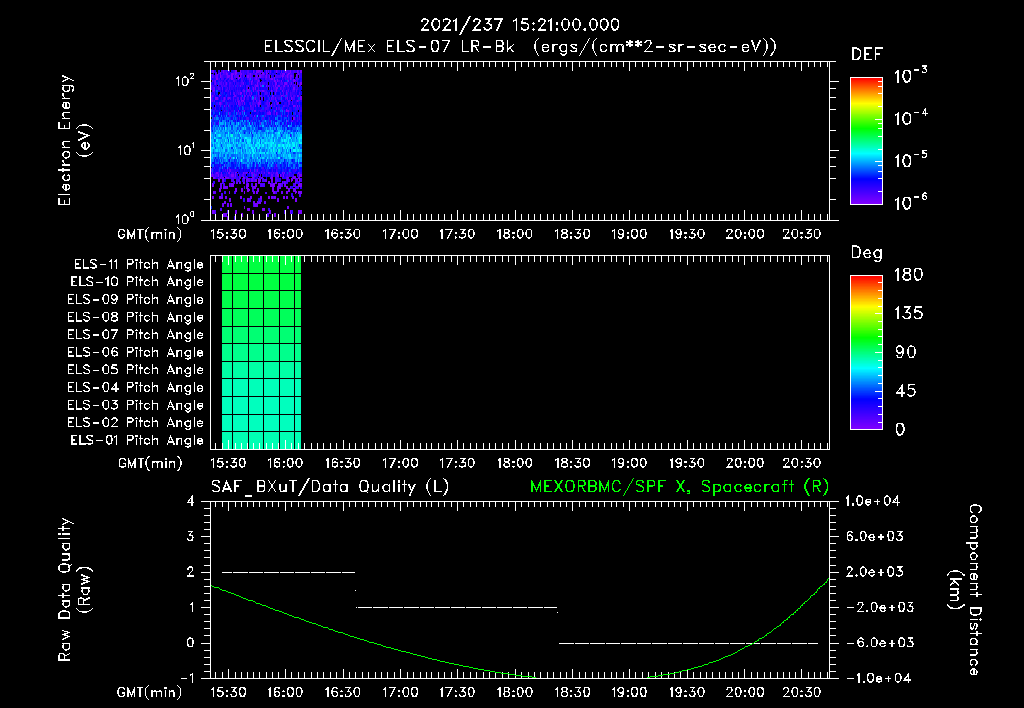Viewport: 1024px width, 708px height.
Task: Select the ELS-01 Pitch Angle row label
Action: (x=137, y=440)
